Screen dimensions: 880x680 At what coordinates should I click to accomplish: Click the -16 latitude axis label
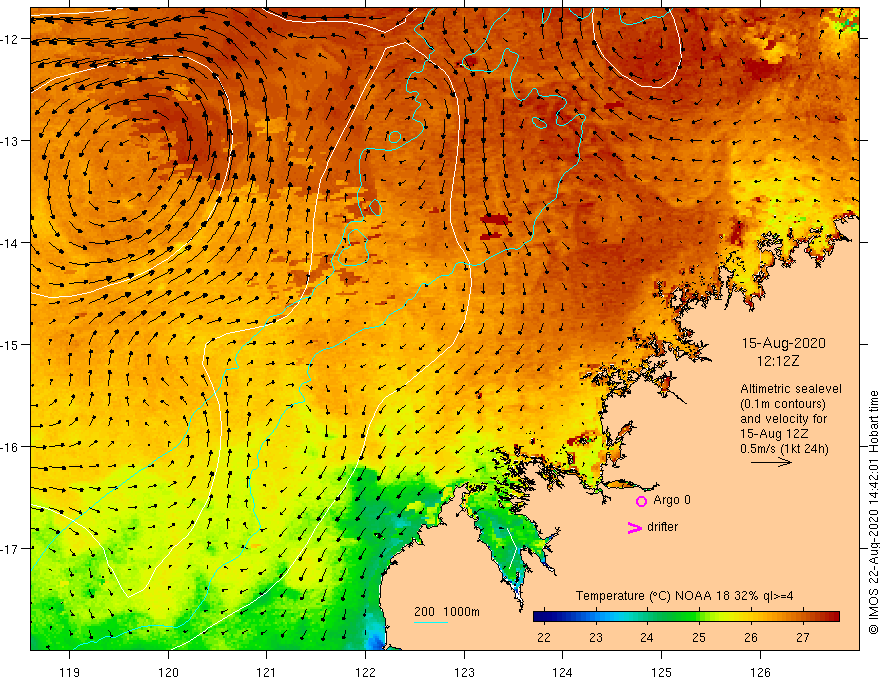click(x=10, y=447)
